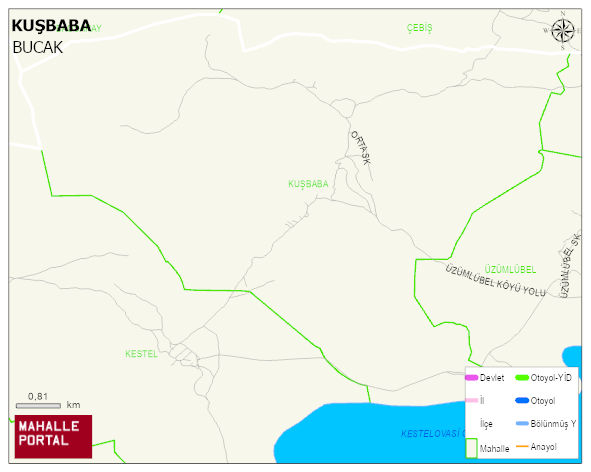Click the Otoyol-YİD green legend swatch

(x=522, y=377)
